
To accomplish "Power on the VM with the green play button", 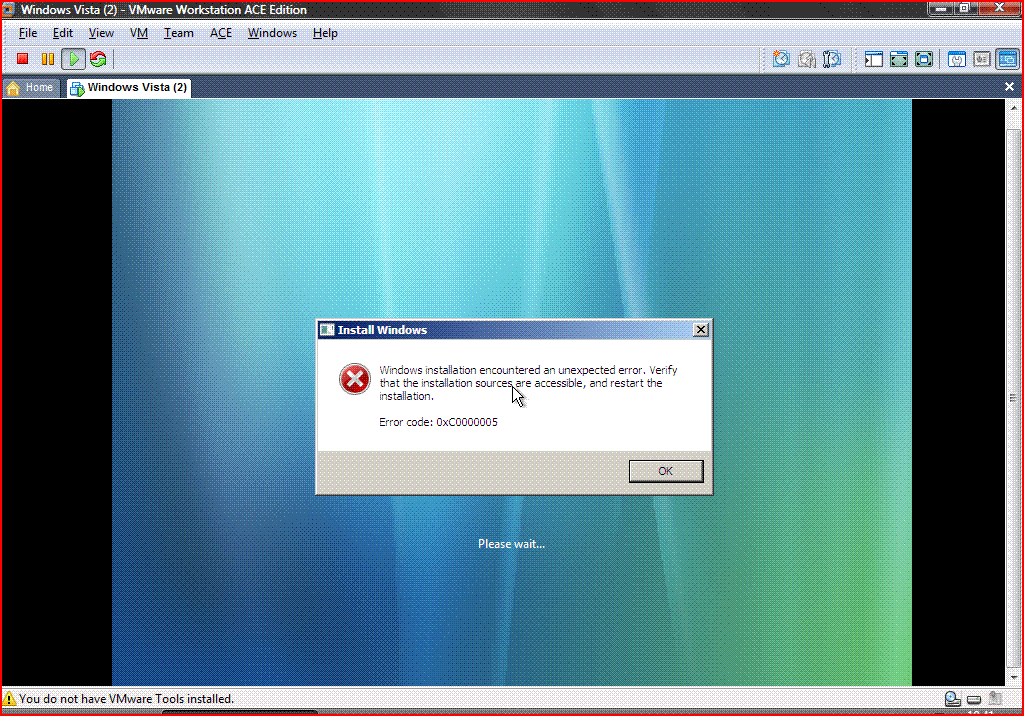I will coord(73,59).
